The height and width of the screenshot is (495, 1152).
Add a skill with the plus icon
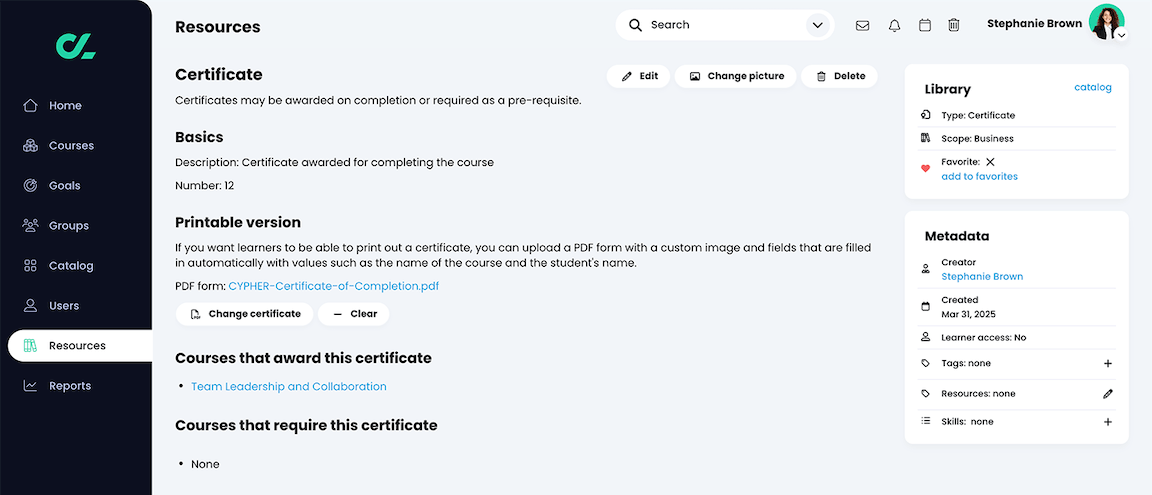click(x=1108, y=422)
